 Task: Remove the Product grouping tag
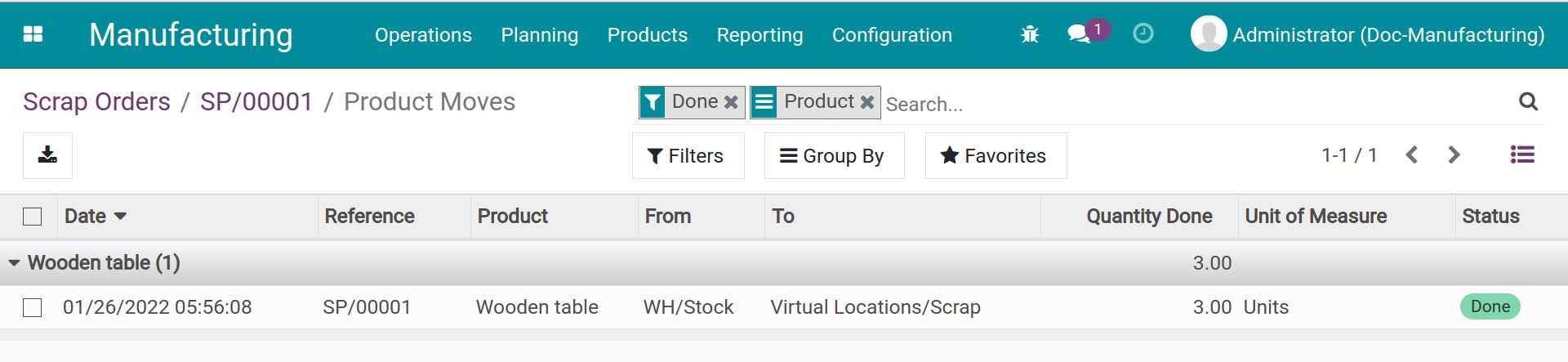(x=867, y=102)
